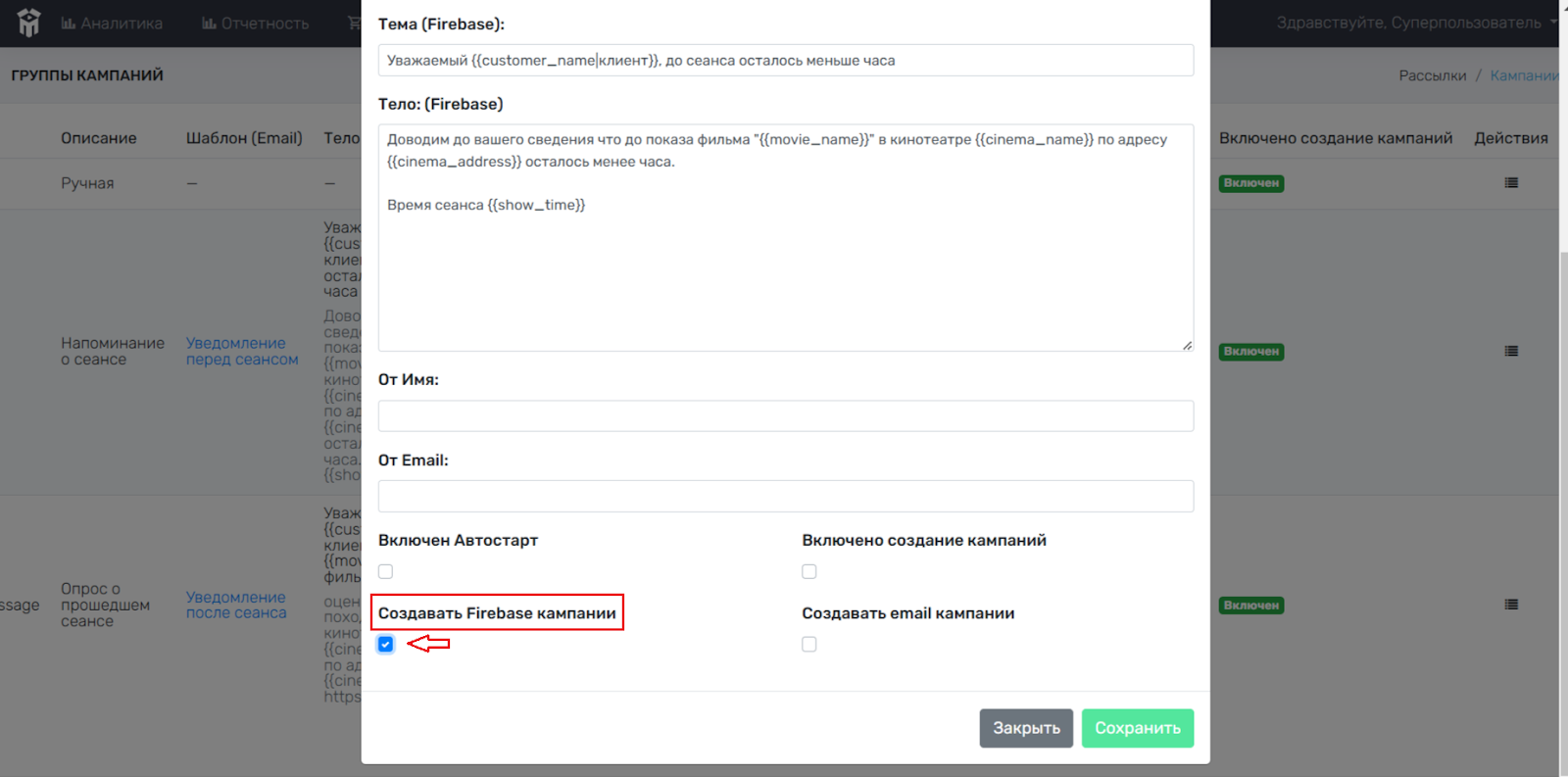This screenshot has height=777, width=1568.
Task: Focus the От Email input field
Action: point(786,496)
